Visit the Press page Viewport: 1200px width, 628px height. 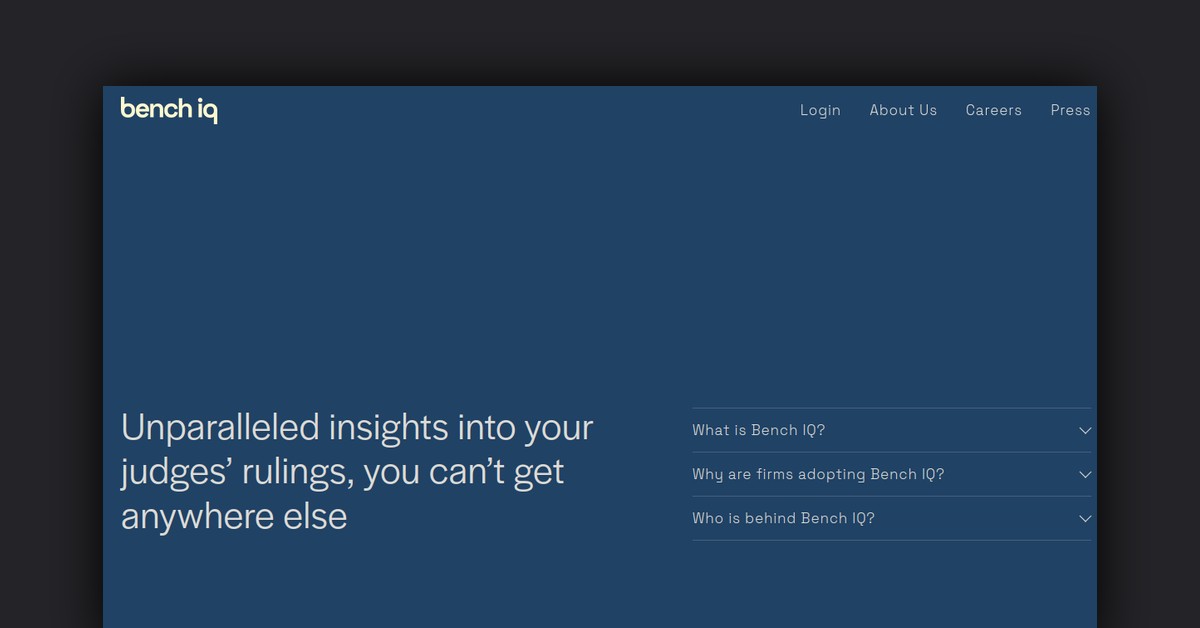(1070, 110)
